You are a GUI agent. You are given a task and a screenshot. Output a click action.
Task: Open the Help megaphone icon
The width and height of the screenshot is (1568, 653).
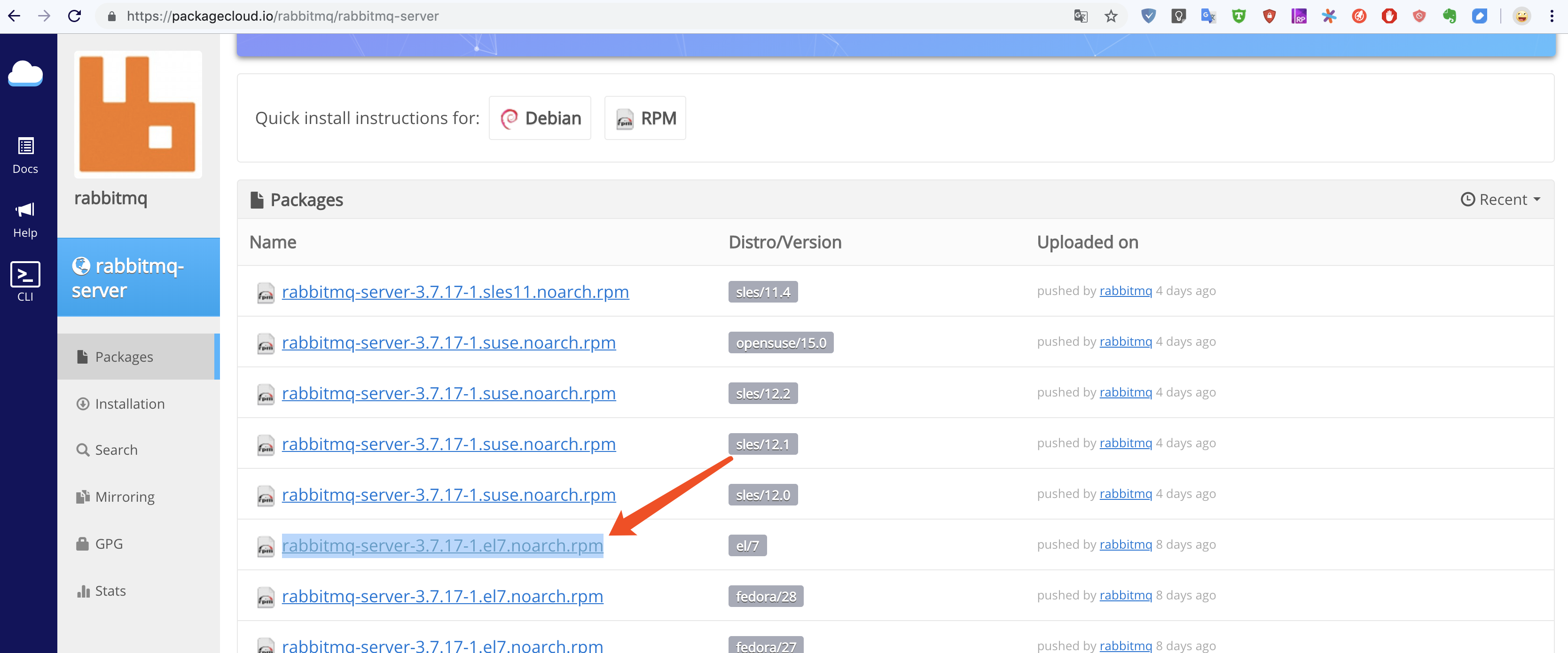pyautogui.click(x=25, y=219)
